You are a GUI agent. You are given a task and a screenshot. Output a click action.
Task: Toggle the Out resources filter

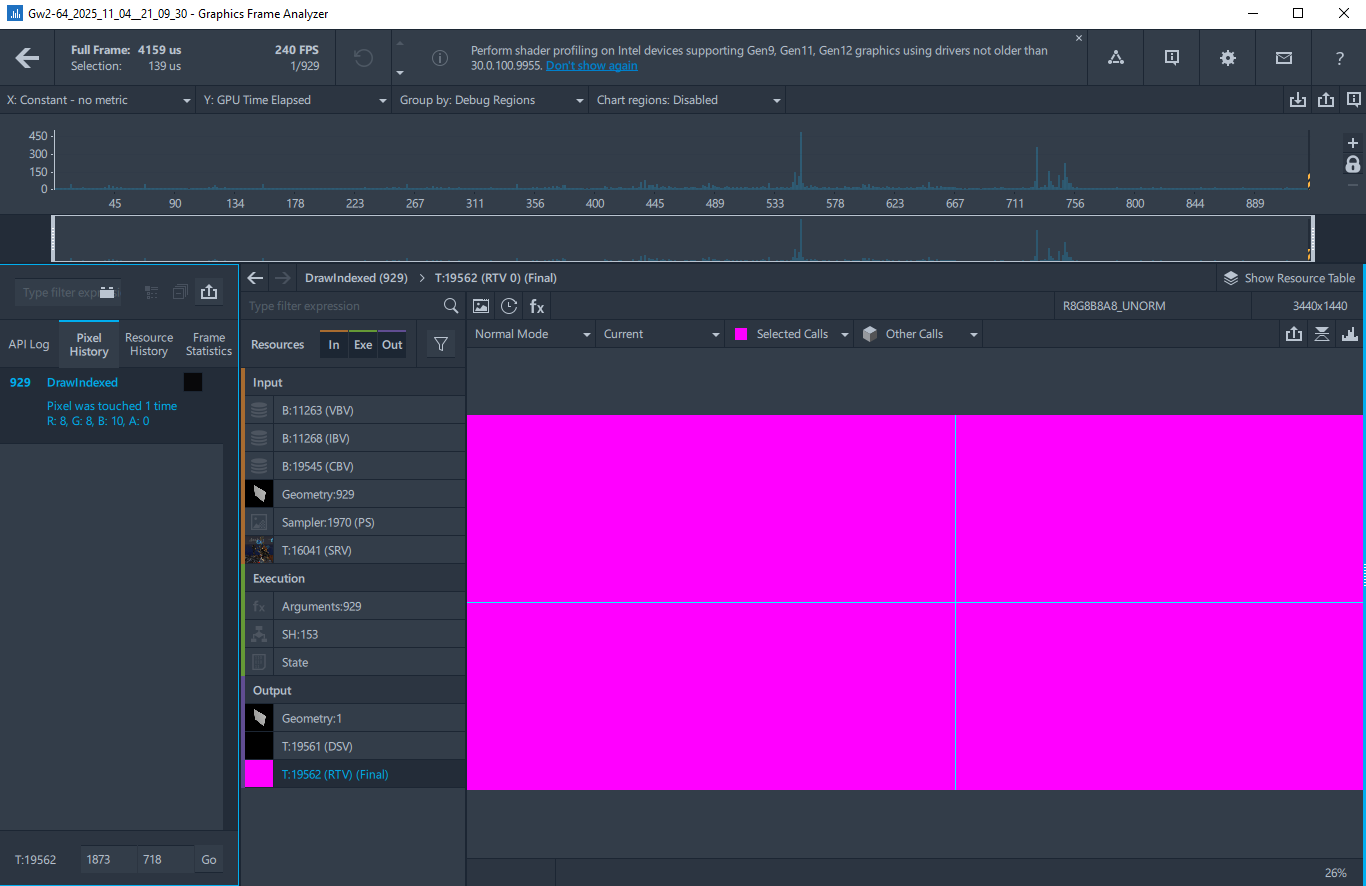pos(392,344)
